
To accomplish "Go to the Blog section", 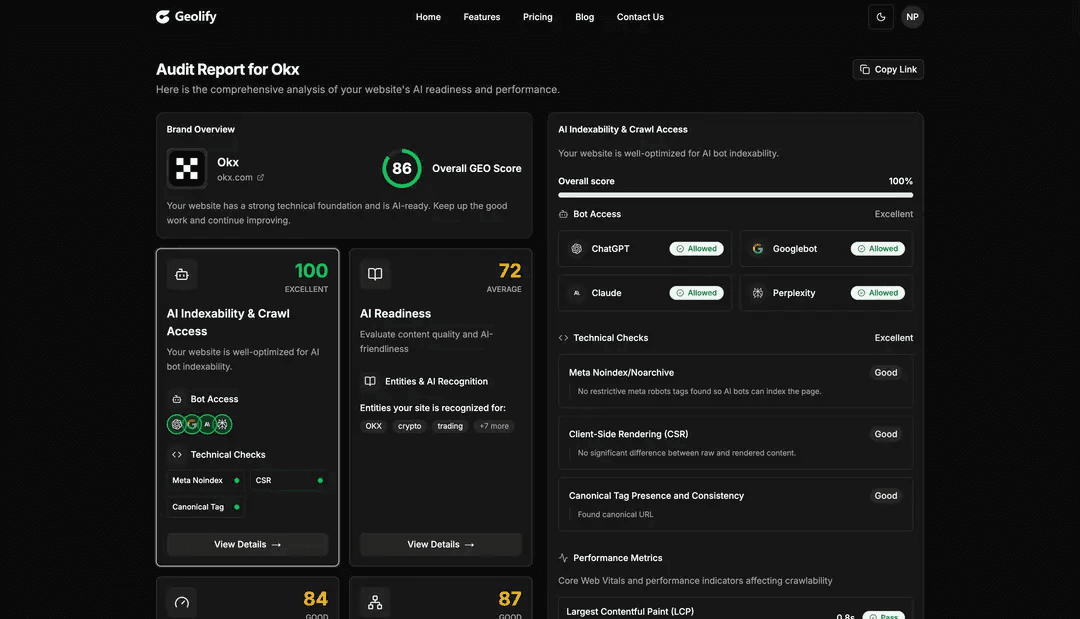I will coord(584,16).
